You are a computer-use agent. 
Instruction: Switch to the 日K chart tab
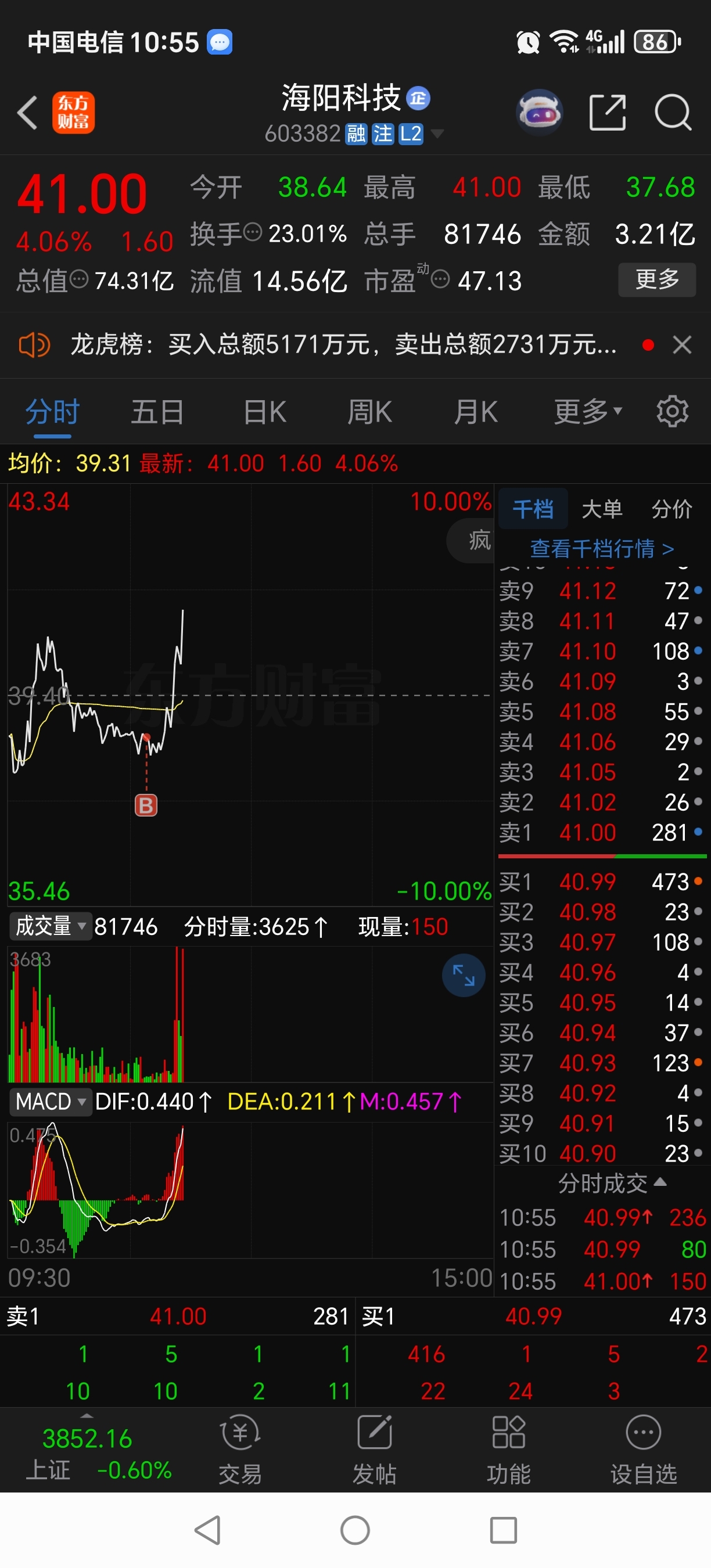click(x=265, y=412)
